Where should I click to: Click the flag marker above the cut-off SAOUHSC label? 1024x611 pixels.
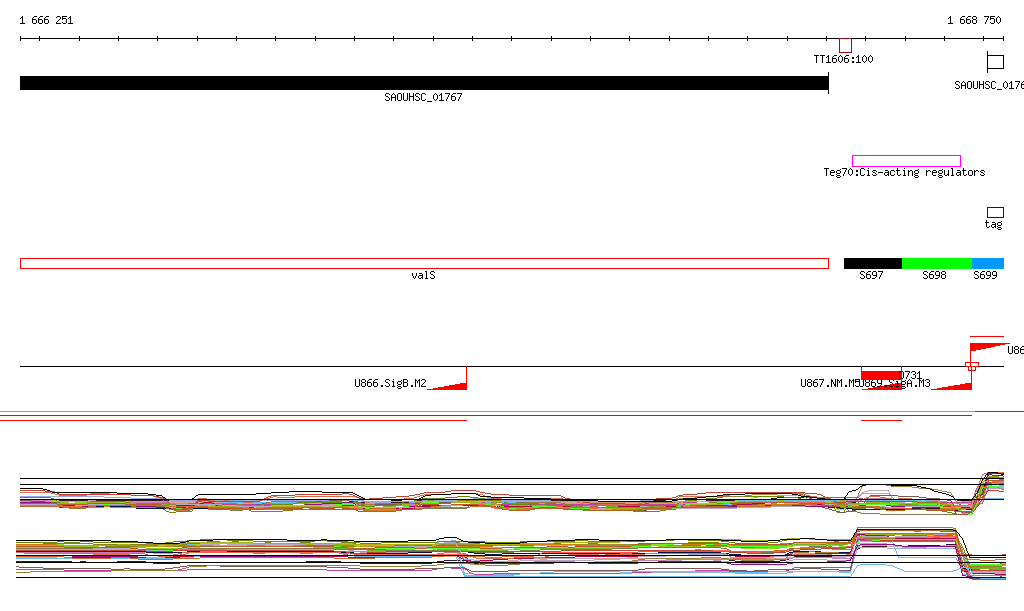[995, 62]
